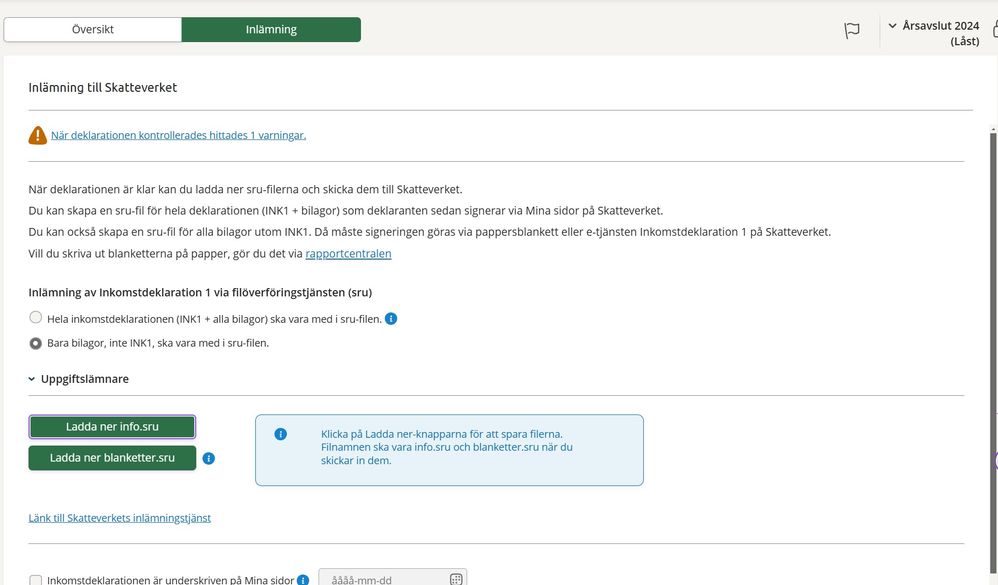Screen dimensions: 998x585
Task: Select the Inlämning tab
Action: (271, 30)
